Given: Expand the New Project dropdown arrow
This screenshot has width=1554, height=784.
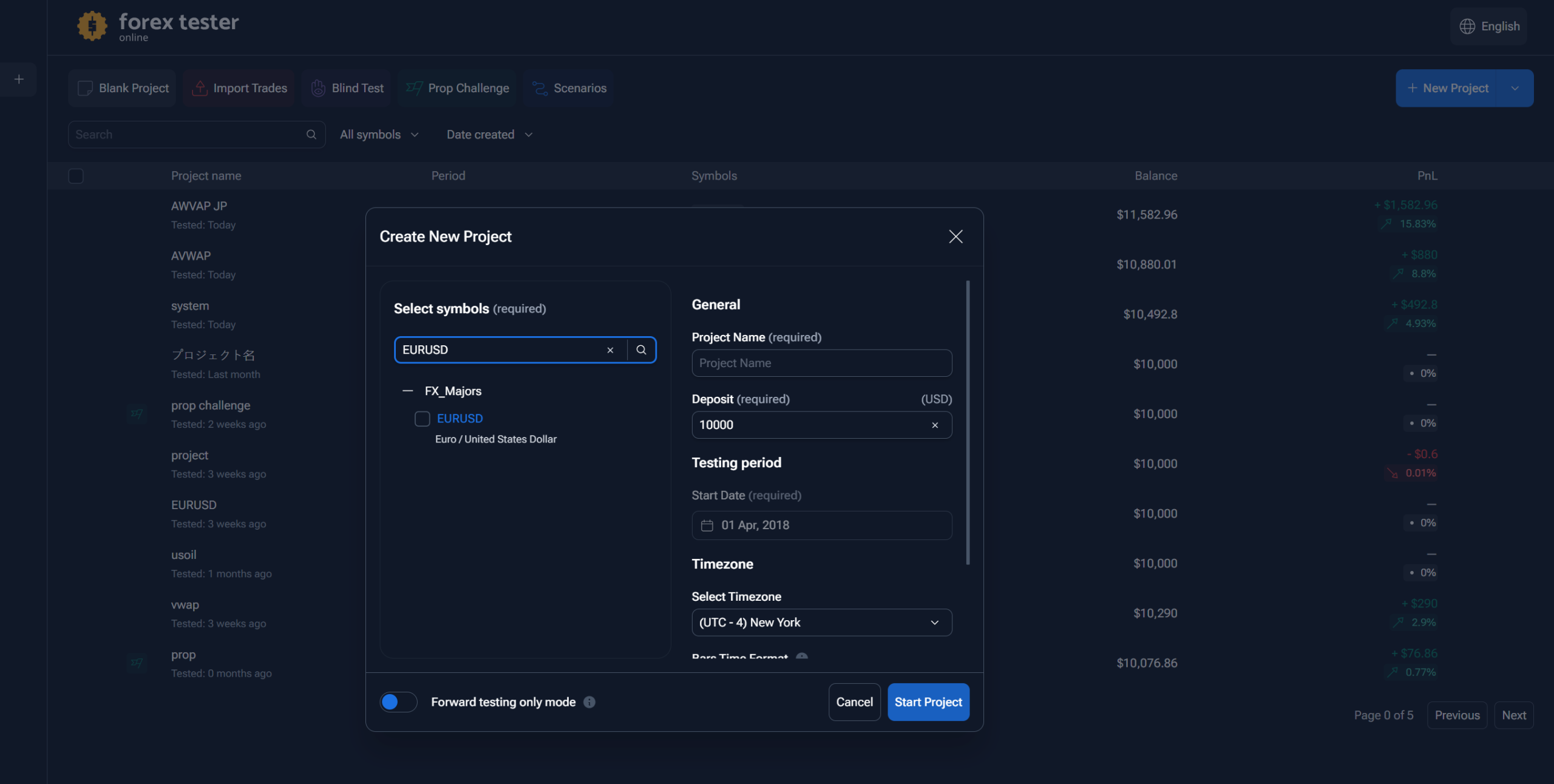Looking at the screenshot, I should pos(1515,88).
